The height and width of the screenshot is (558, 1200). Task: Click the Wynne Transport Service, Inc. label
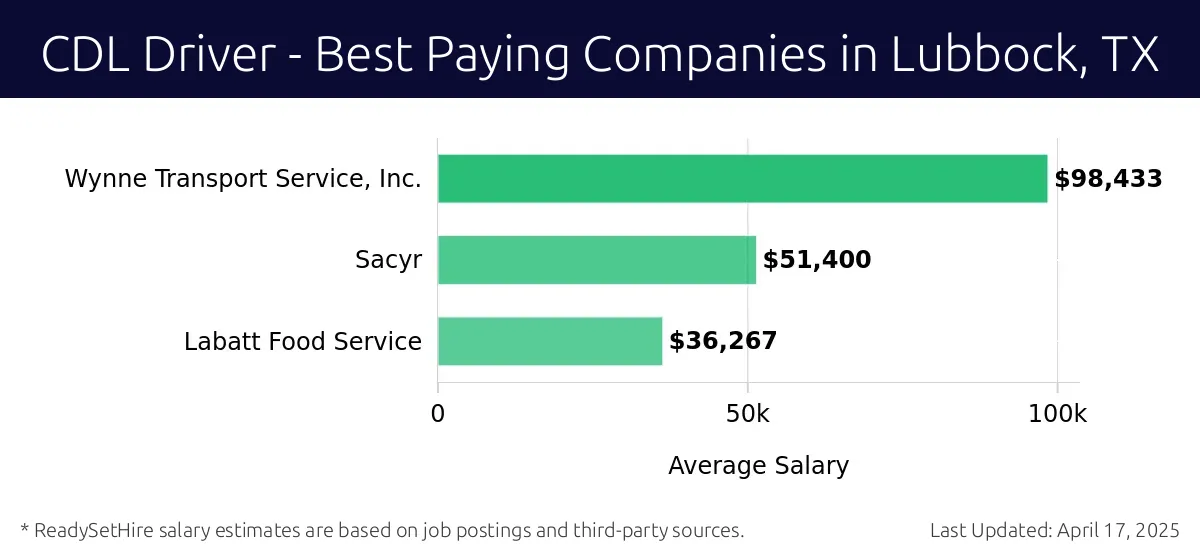pyautogui.click(x=243, y=179)
